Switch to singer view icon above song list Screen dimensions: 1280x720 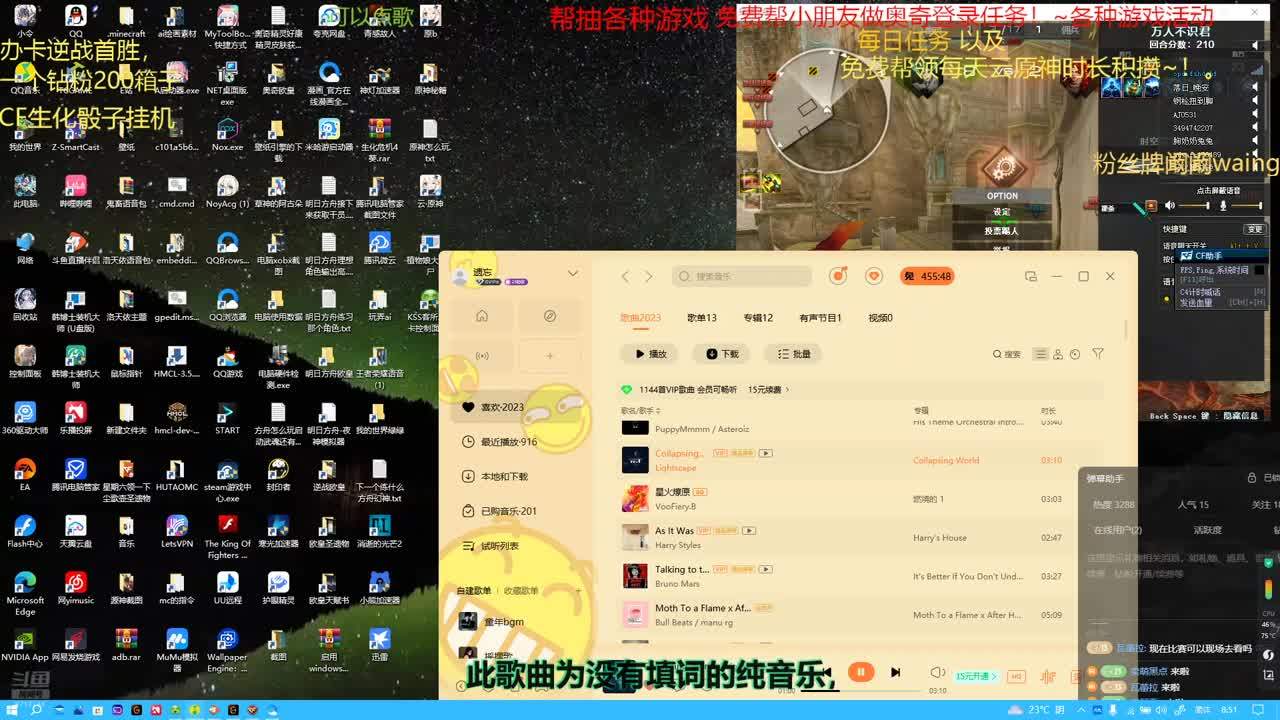click(x=1058, y=354)
